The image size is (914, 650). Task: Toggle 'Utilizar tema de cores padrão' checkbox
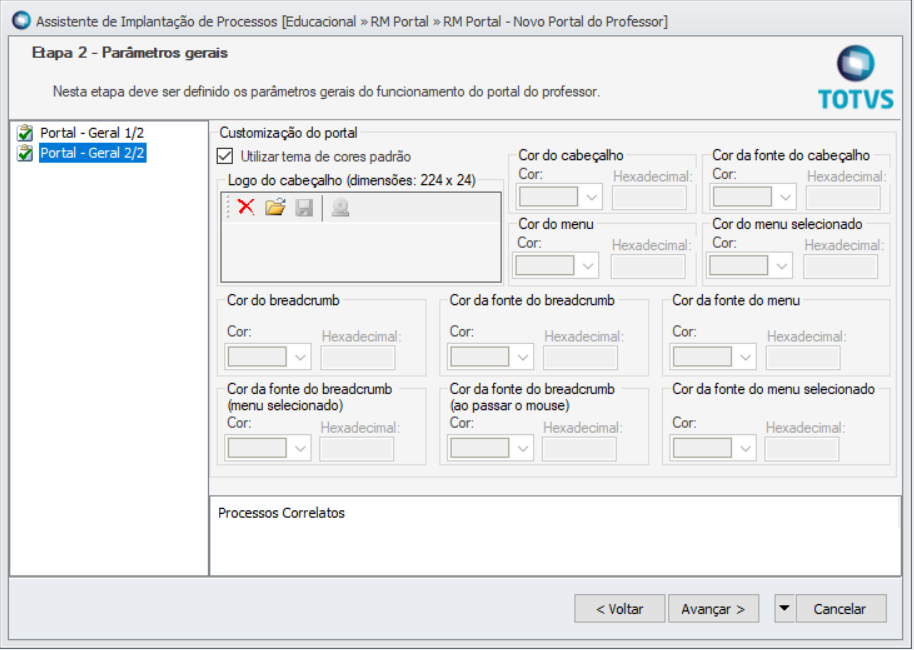pyautogui.click(x=225, y=156)
